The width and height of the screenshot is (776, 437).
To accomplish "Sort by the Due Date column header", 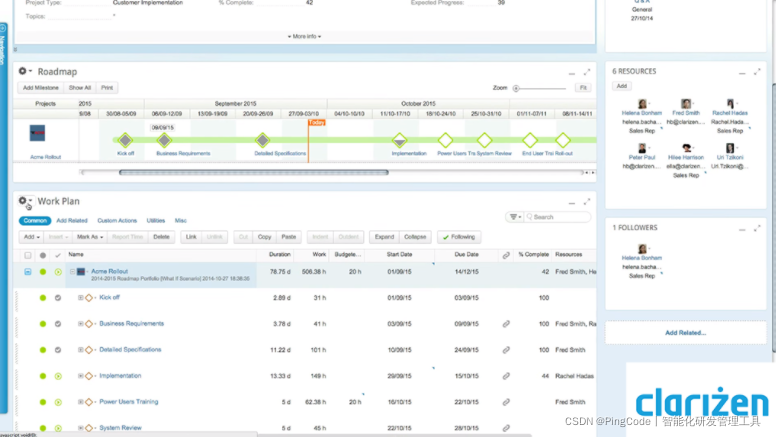I will pos(466,254).
